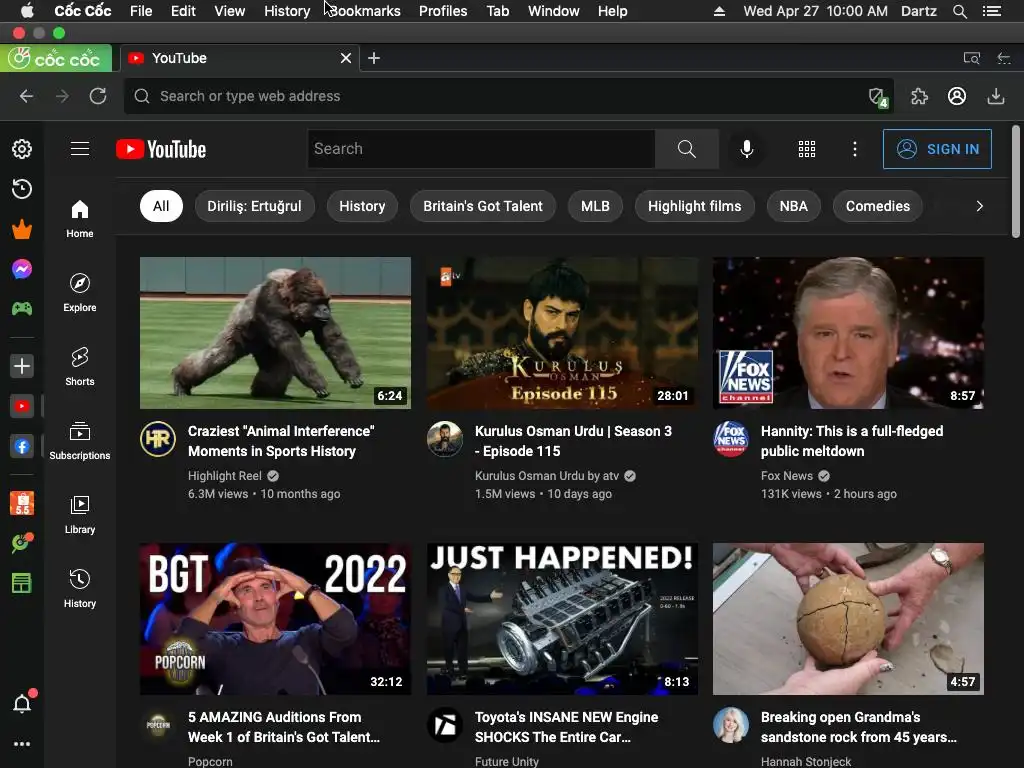This screenshot has height=768, width=1024.
Task: Open the browser profile account icon
Action: pos(957,96)
